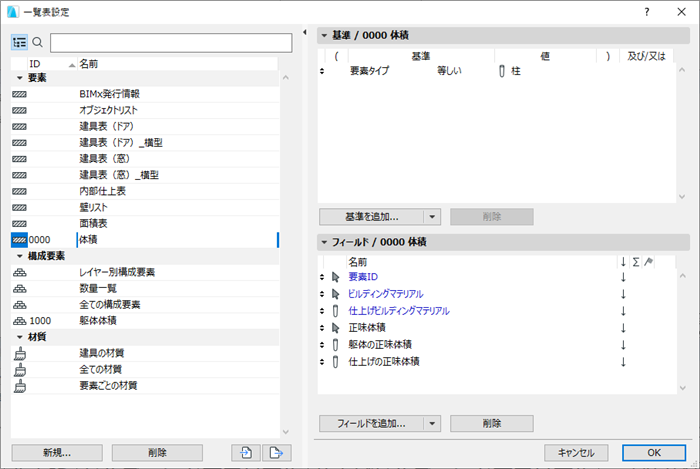Click the component icon beside 数量一覧
Image resolution: width=700 pixels, height=469 pixels.
(20, 289)
